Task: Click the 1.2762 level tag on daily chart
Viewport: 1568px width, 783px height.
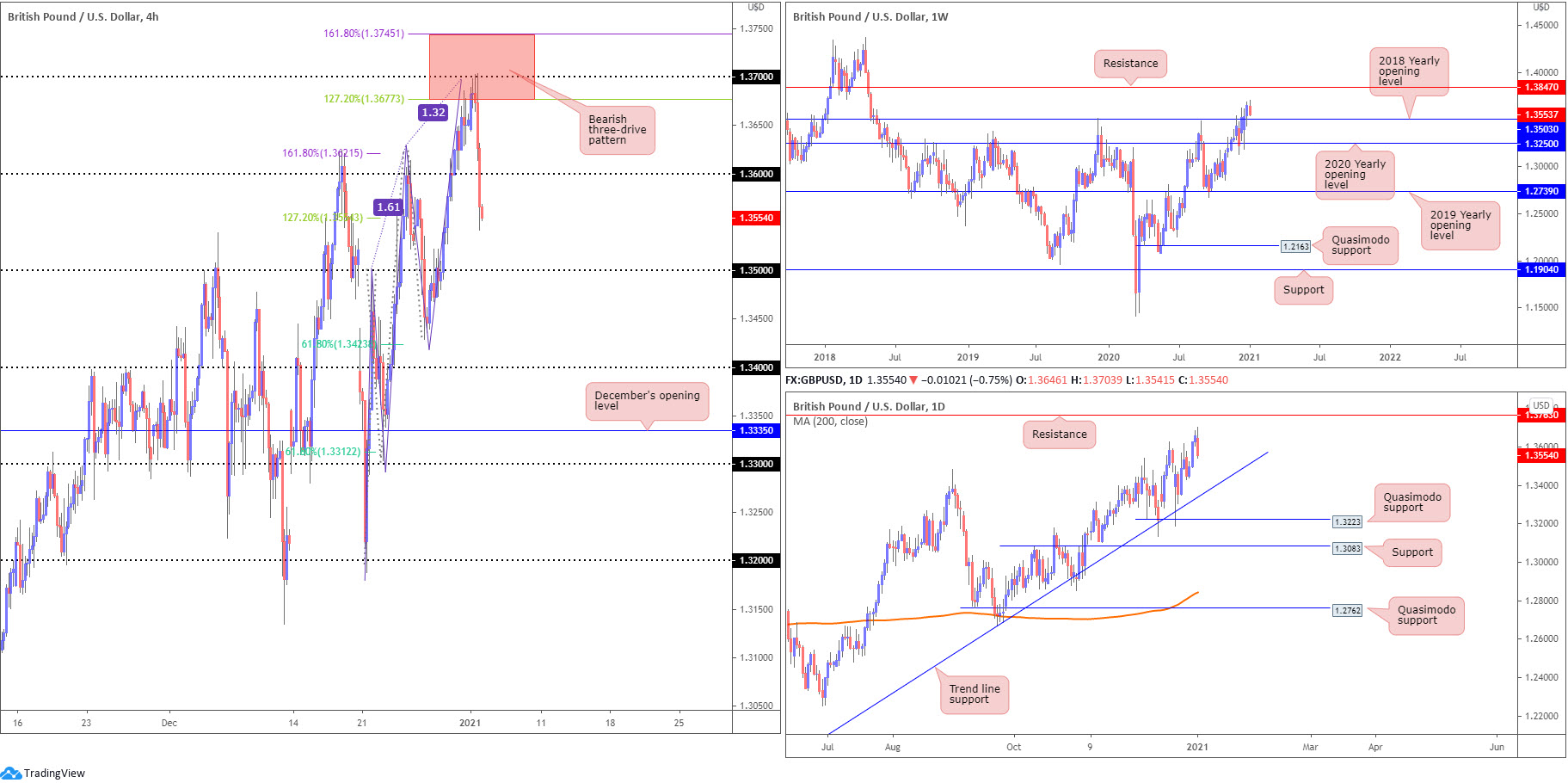Action: point(1348,610)
